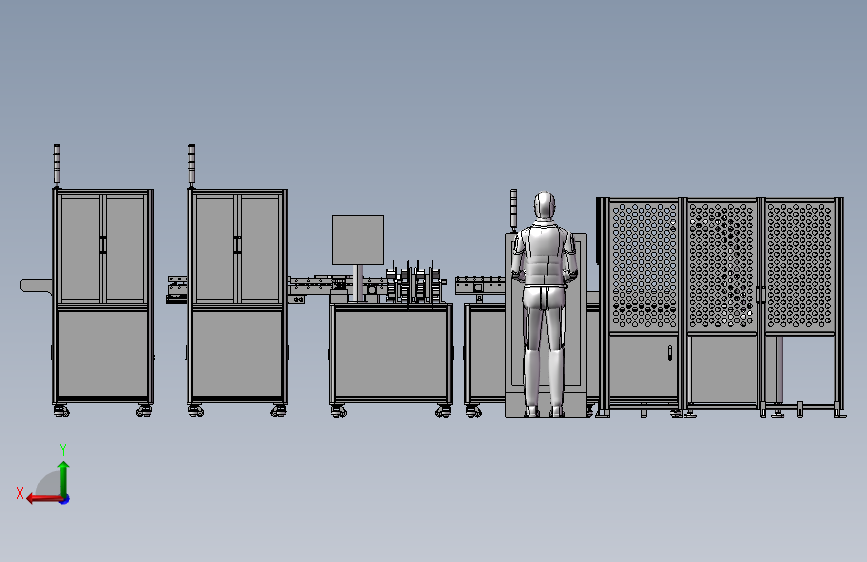The height and width of the screenshot is (562, 867).
Task: Select the lower front panel of the second cabinet
Action: (x=237, y=354)
